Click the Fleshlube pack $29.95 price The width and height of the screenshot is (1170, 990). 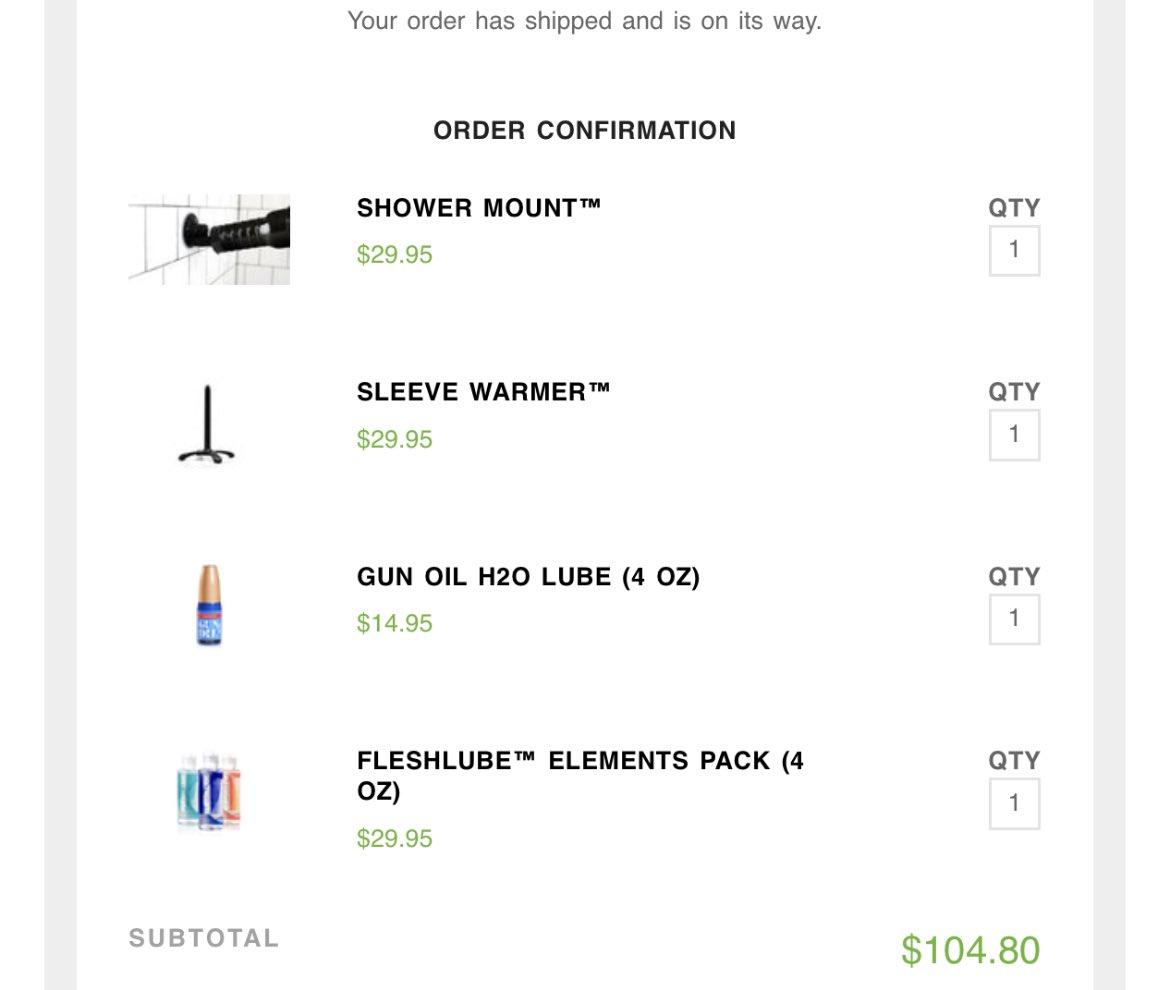click(x=394, y=838)
